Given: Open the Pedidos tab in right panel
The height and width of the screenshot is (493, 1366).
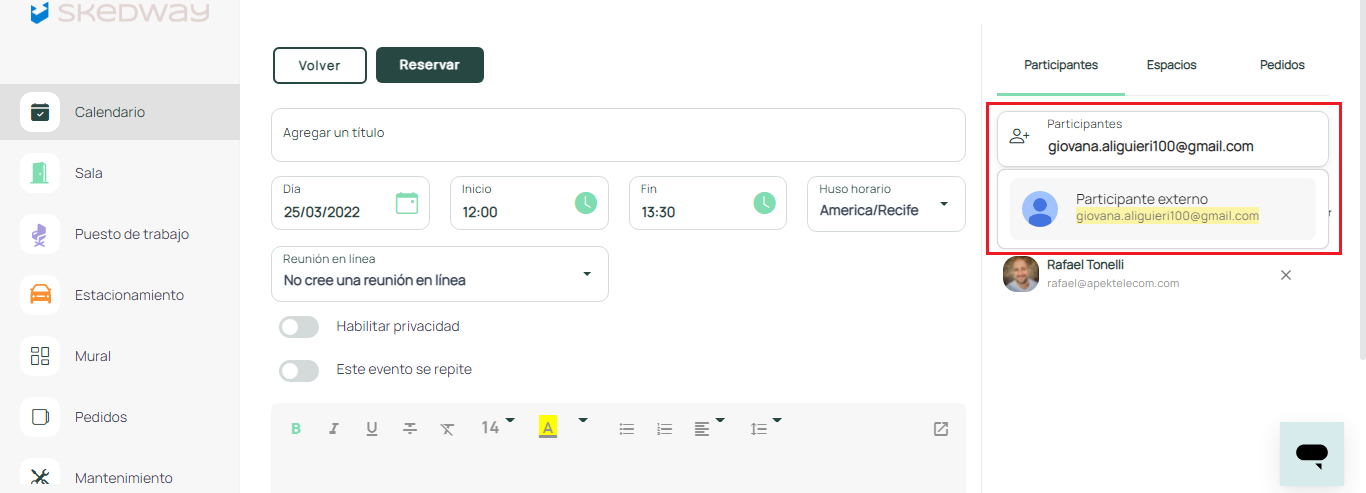Looking at the screenshot, I should 1282,65.
